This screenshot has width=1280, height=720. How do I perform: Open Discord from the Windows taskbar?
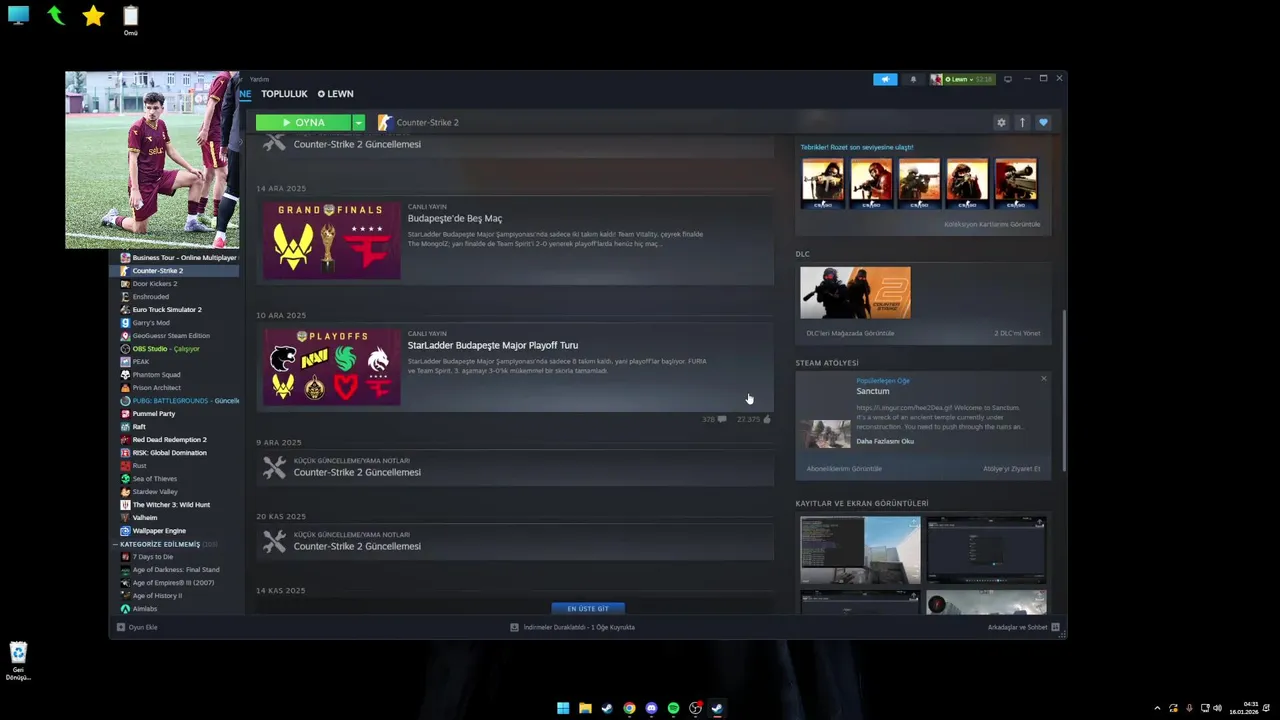point(651,708)
